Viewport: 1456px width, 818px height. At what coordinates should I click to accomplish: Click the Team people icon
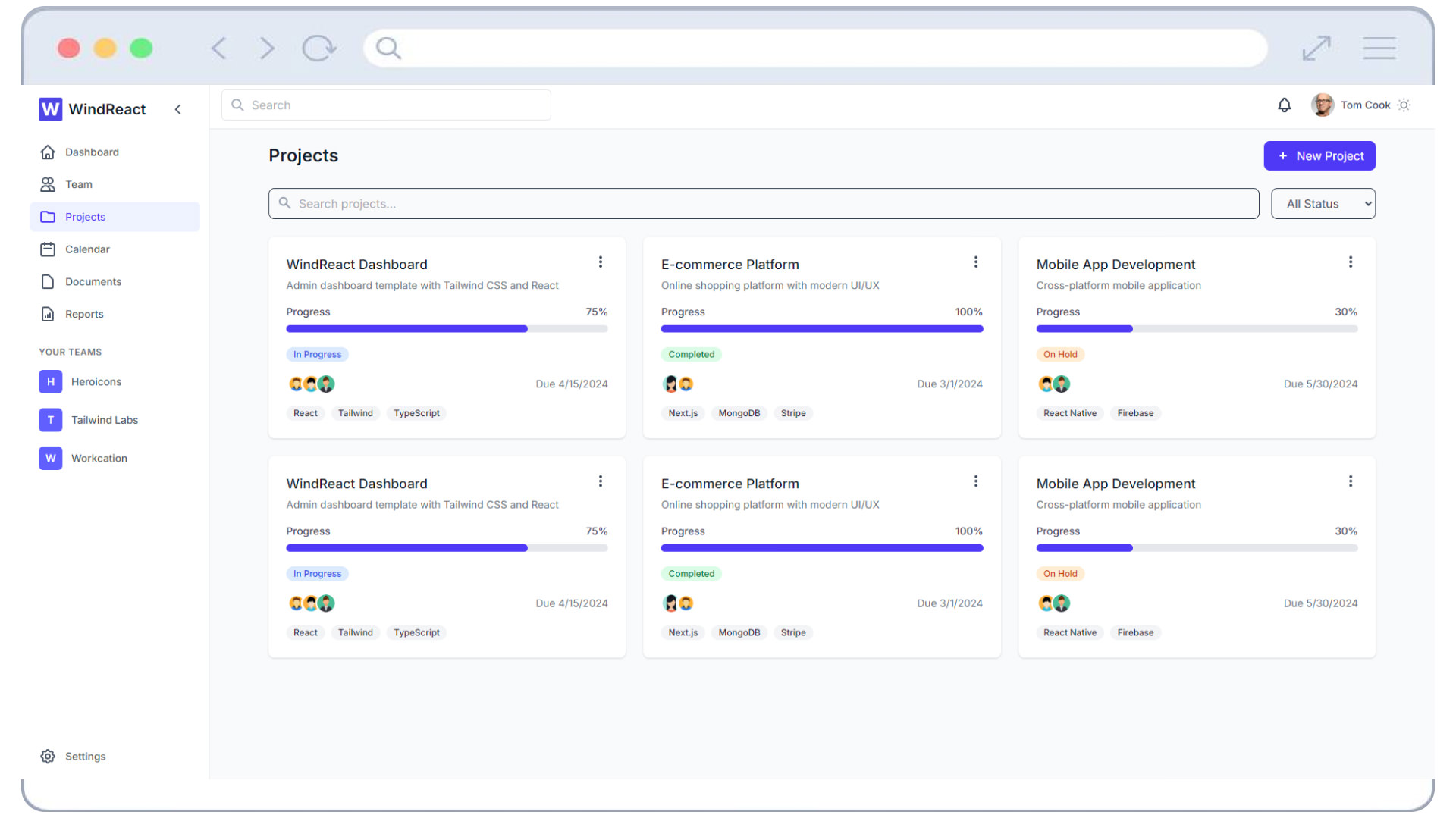[48, 184]
